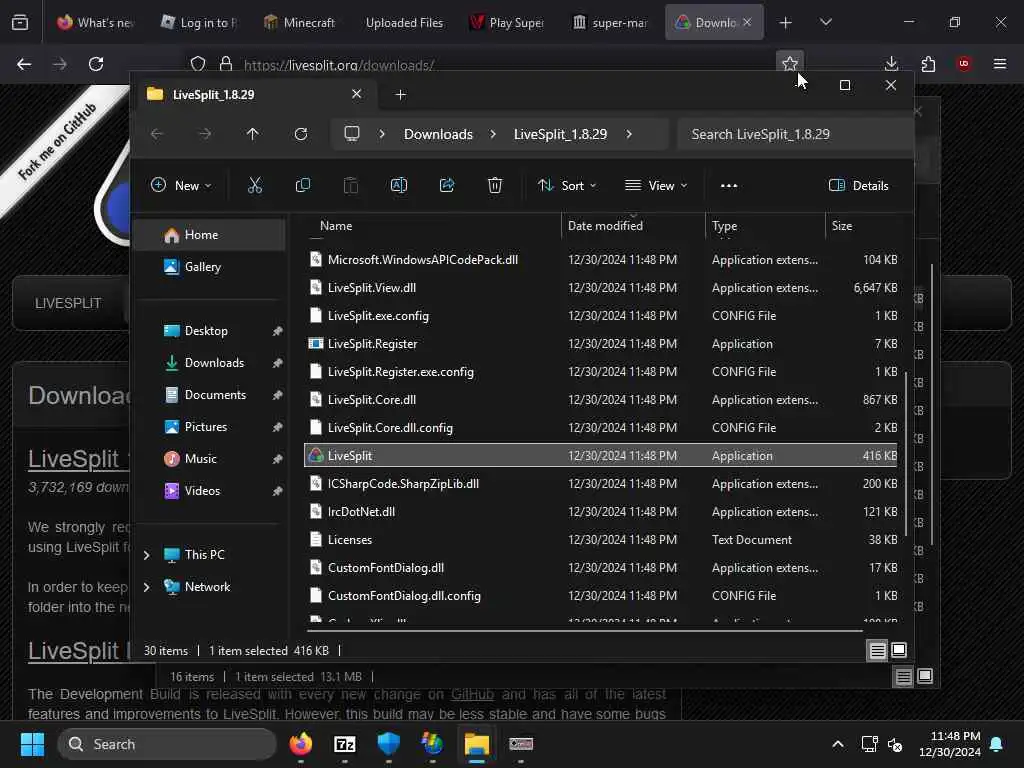Switch to large thumbnails view icon in status bar
This screenshot has width=1024, height=768.
coord(899,650)
